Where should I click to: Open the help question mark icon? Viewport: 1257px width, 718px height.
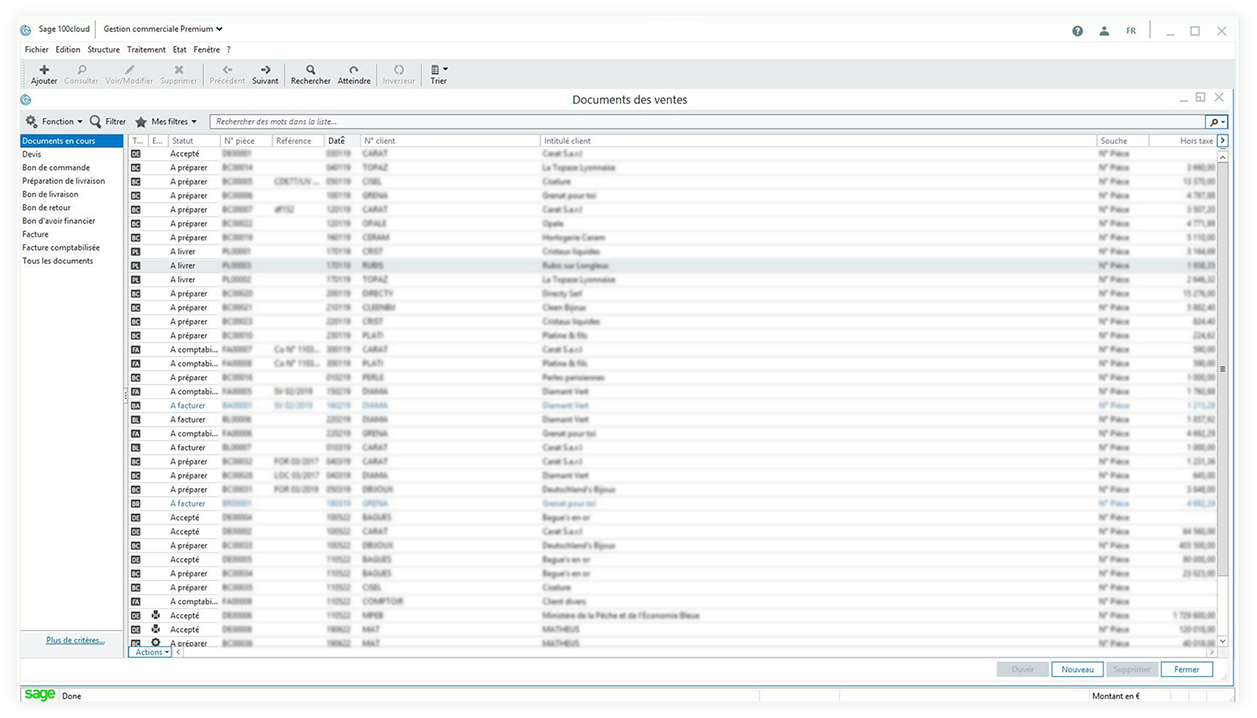1077,31
